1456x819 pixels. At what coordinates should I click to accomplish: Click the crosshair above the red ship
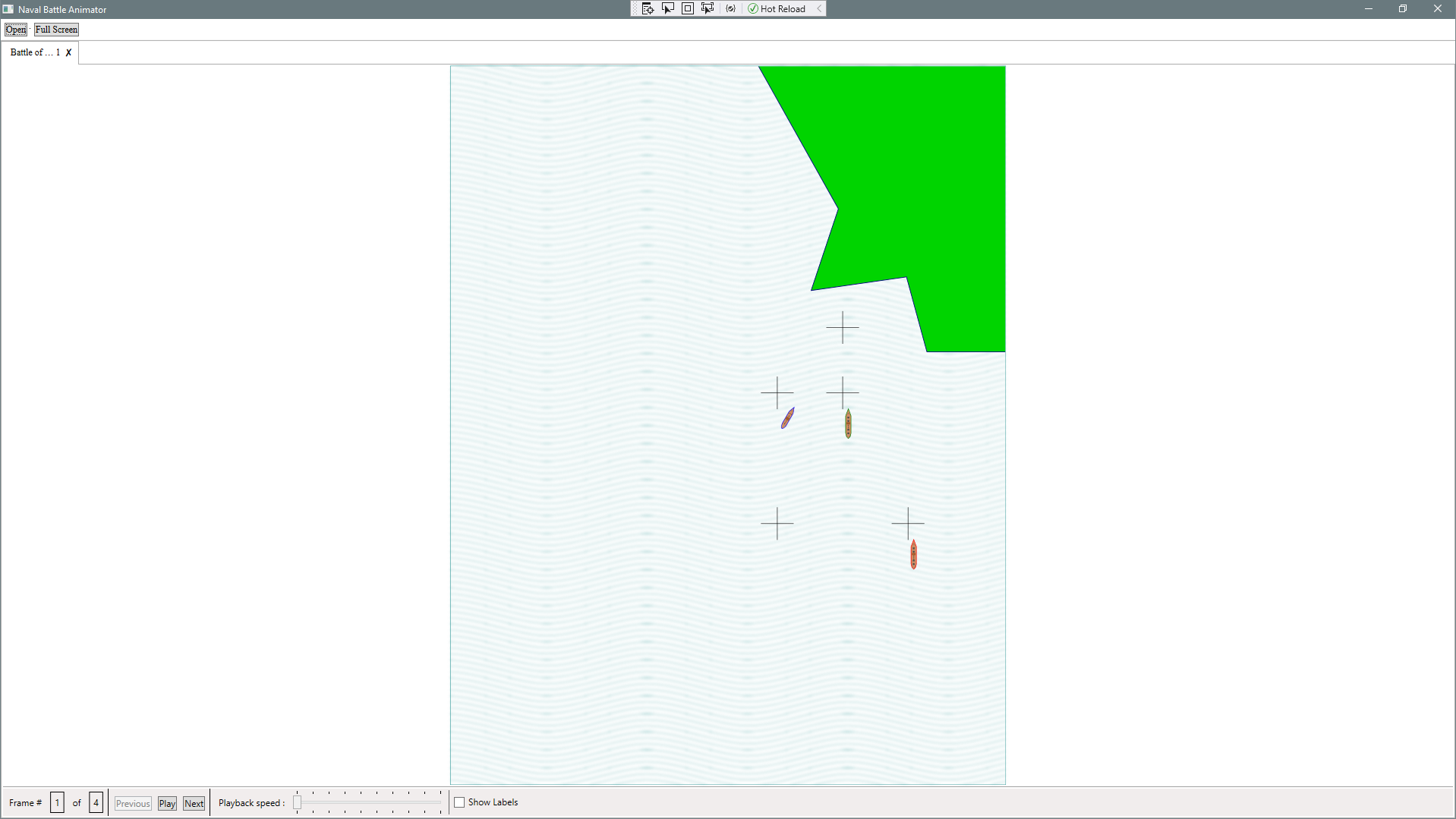[x=908, y=523]
